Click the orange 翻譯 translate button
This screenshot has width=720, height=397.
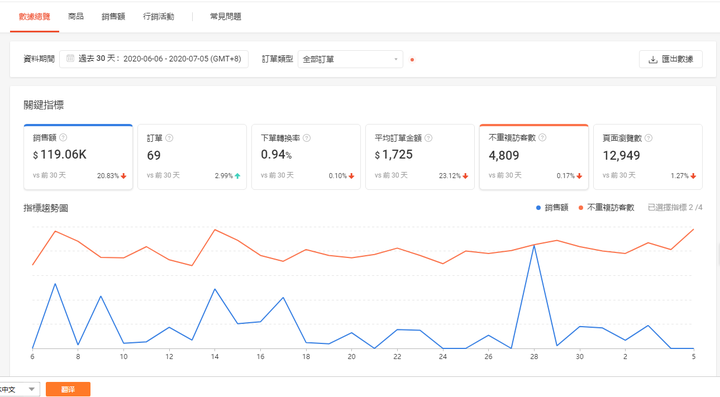pyautogui.click(x=68, y=389)
